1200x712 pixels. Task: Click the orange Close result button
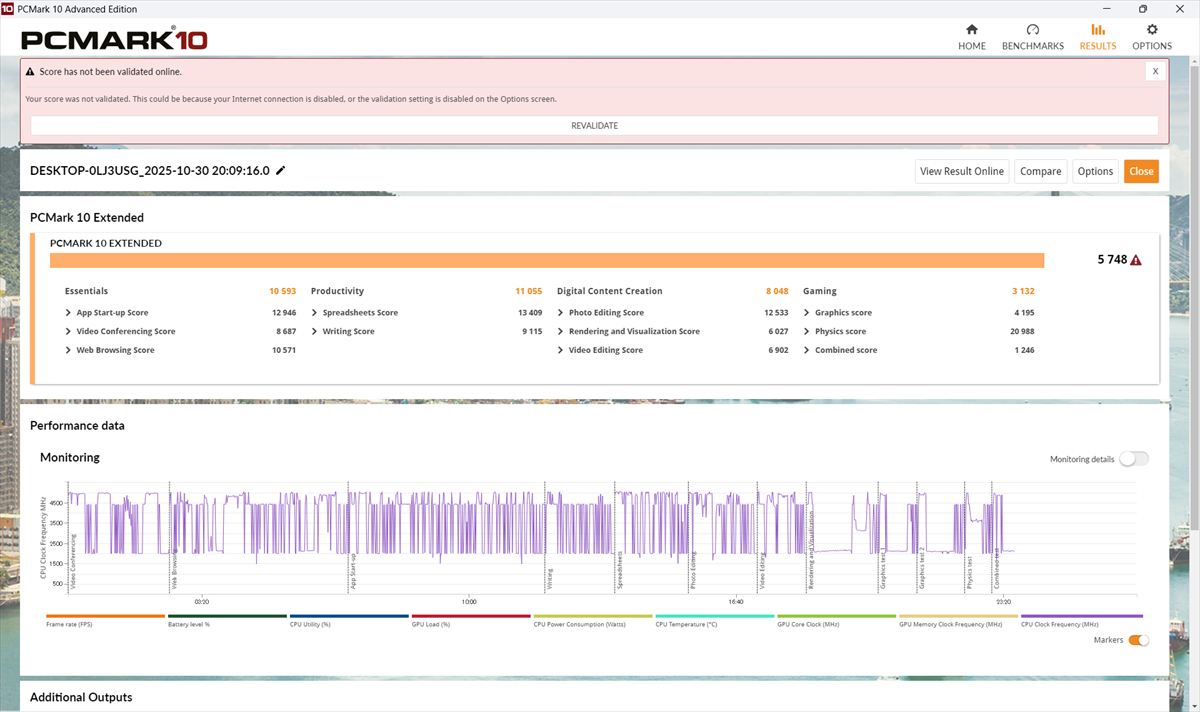(1141, 171)
